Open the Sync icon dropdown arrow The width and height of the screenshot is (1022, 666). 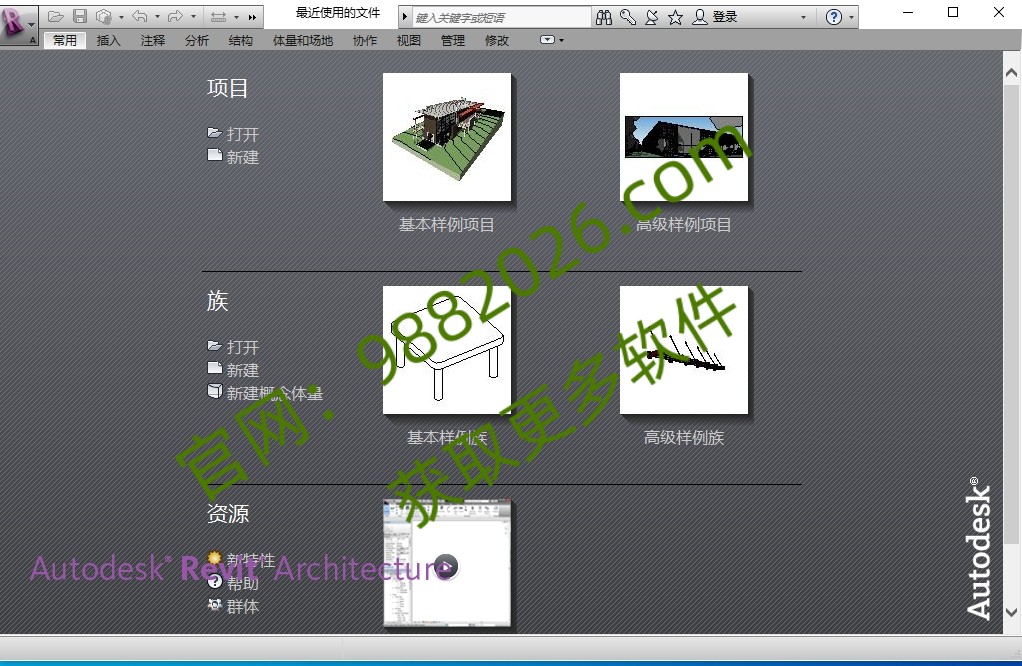click(121, 17)
